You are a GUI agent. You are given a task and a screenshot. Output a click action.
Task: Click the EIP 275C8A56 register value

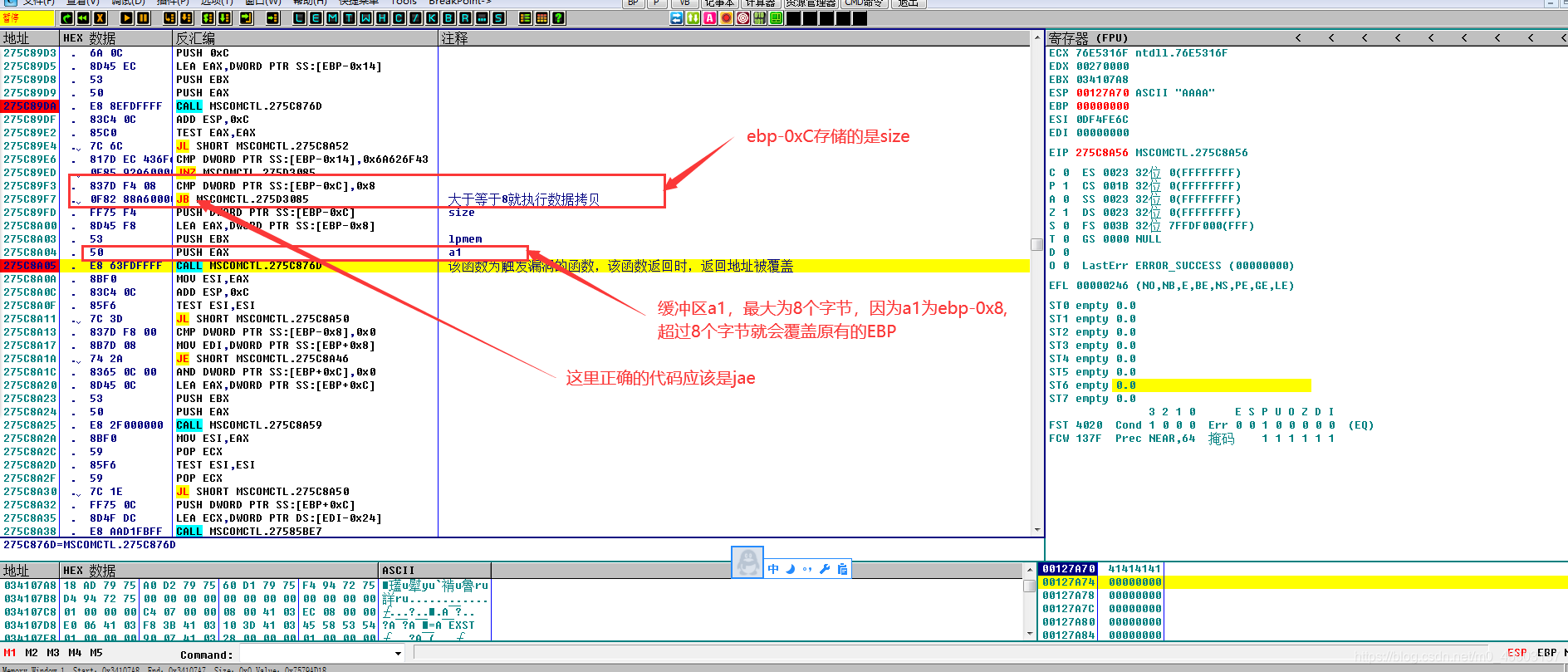tap(1102, 153)
